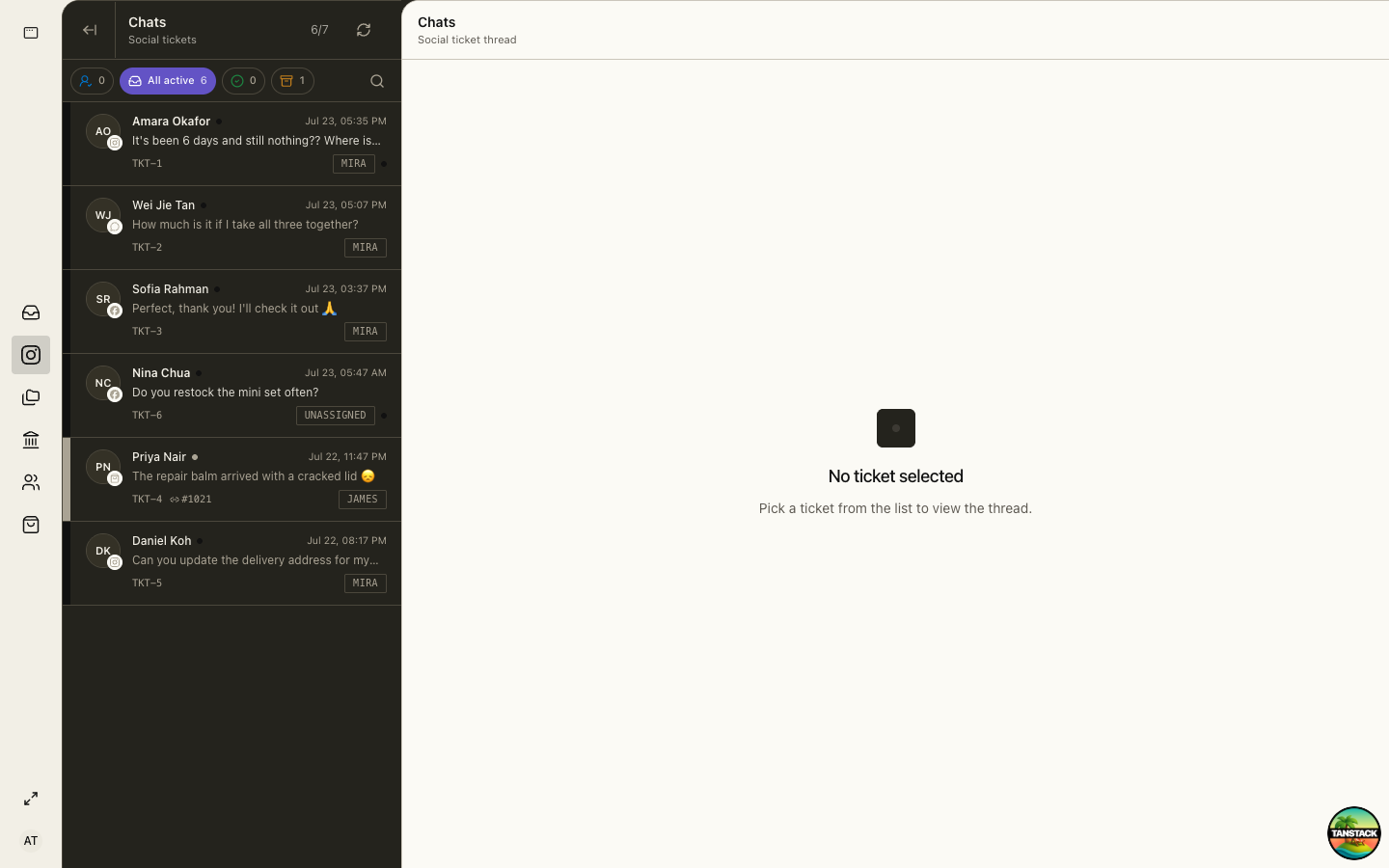Click the linked order #1021 on TKT-4
The image size is (1389, 868).
click(x=191, y=500)
